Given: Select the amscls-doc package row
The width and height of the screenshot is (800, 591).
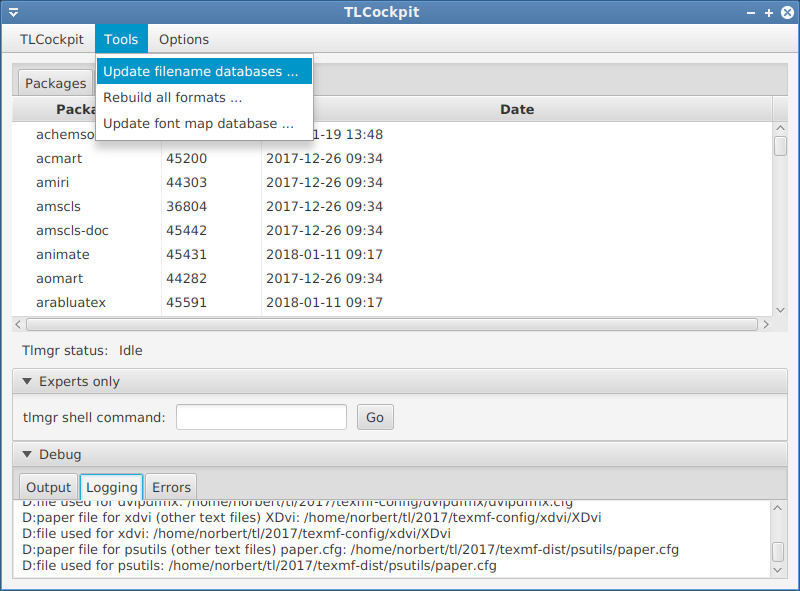Looking at the screenshot, I should (x=72, y=230).
